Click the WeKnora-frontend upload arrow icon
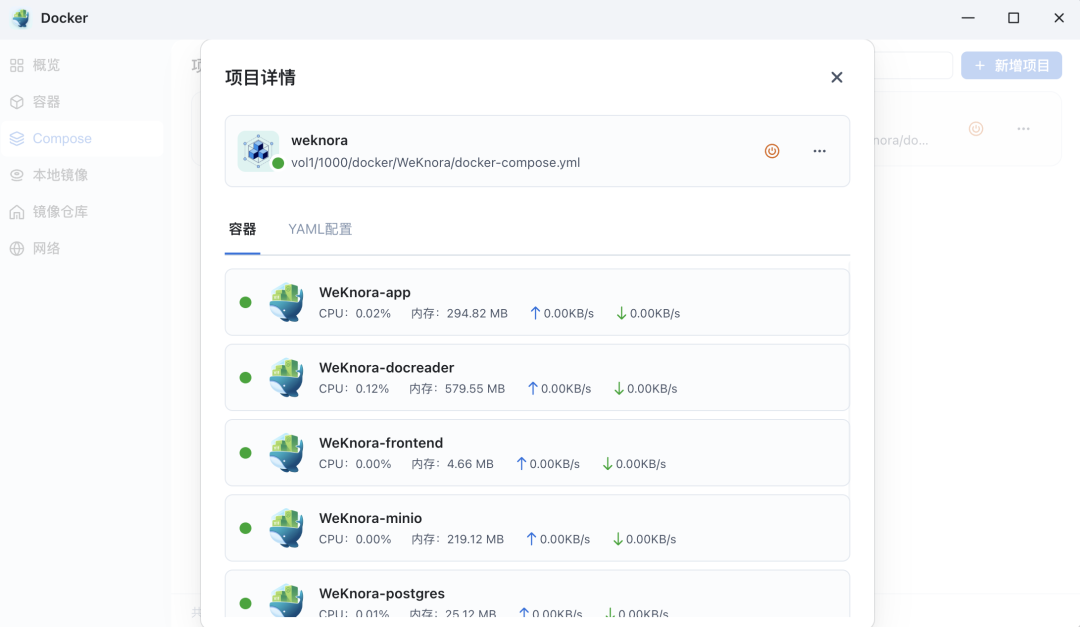1080x627 pixels. pyautogui.click(x=521, y=464)
